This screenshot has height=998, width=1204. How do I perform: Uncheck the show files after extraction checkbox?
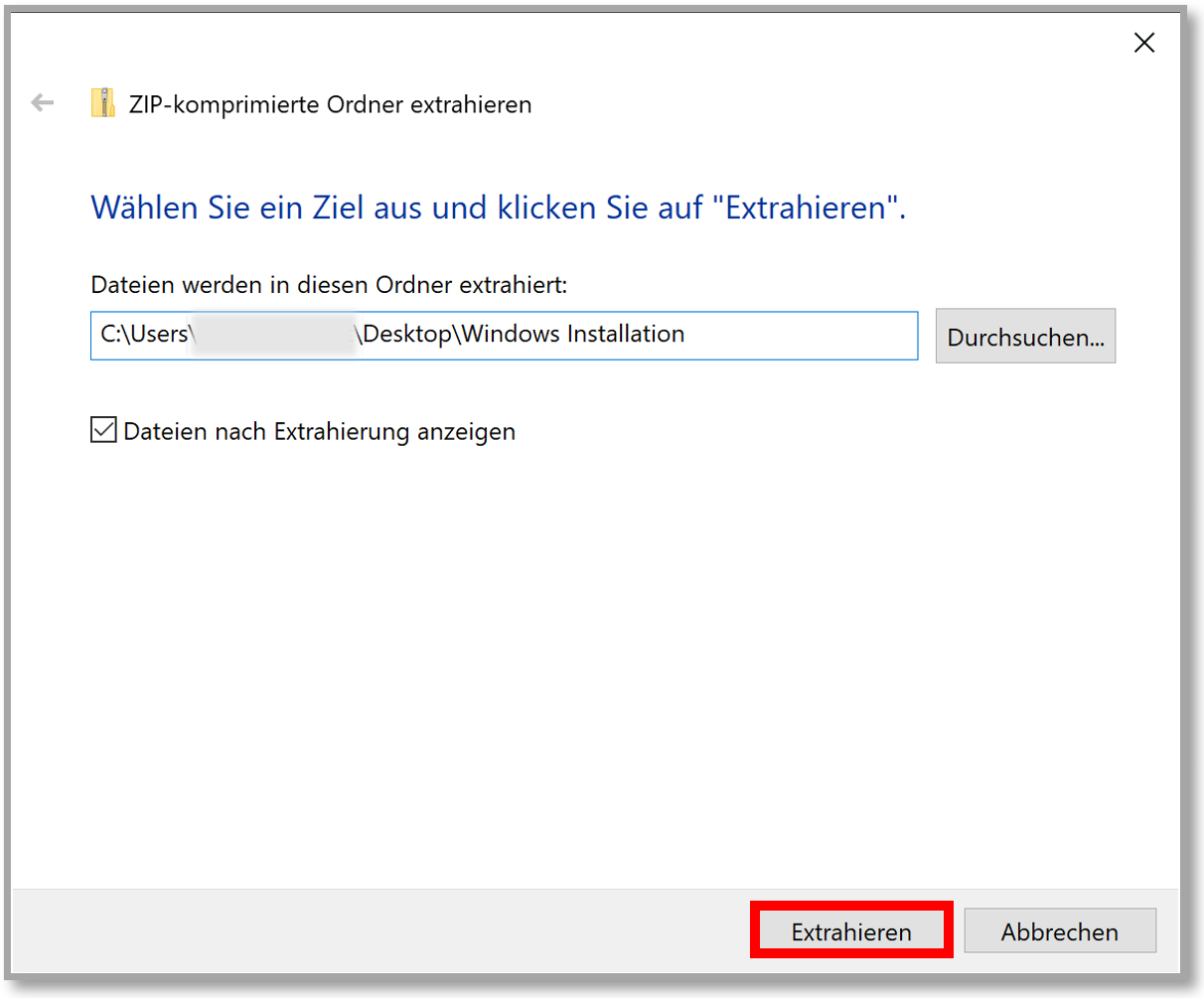point(103,430)
